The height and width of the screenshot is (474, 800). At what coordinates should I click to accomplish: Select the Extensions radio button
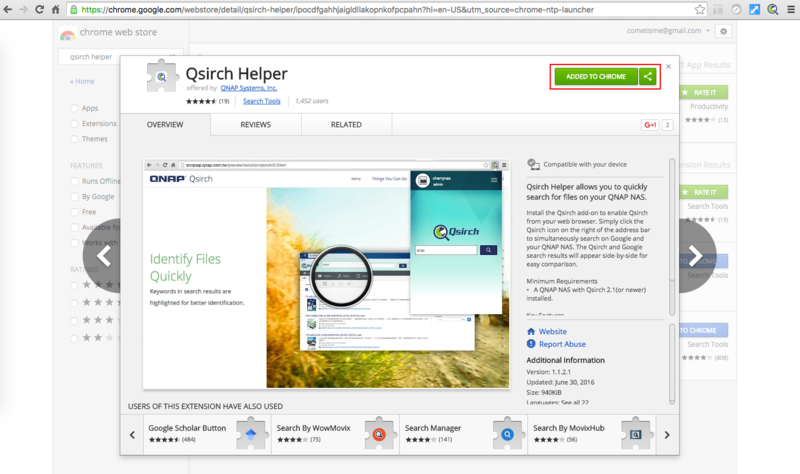74,123
